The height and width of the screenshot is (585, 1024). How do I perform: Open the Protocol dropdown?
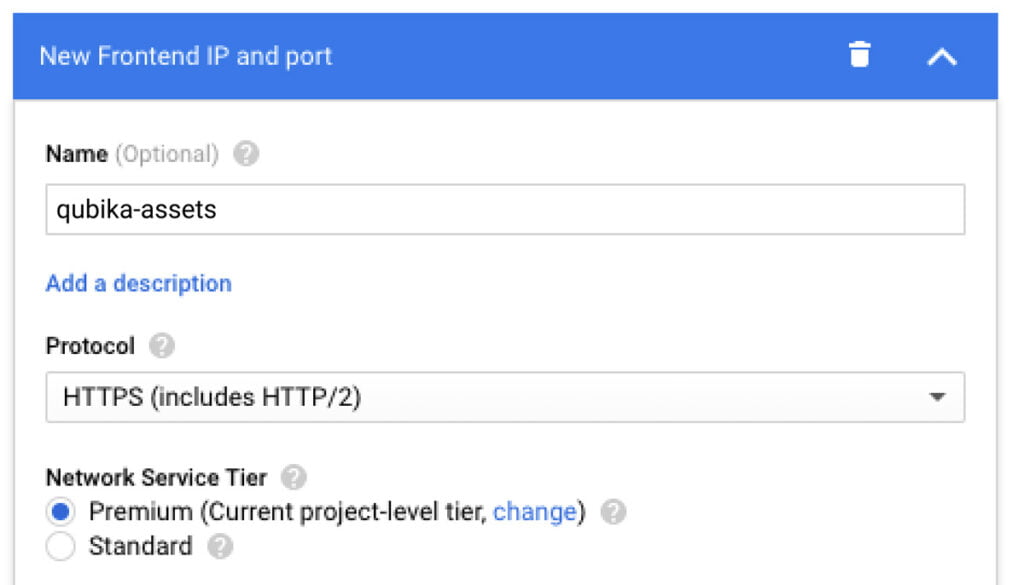tap(505, 396)
